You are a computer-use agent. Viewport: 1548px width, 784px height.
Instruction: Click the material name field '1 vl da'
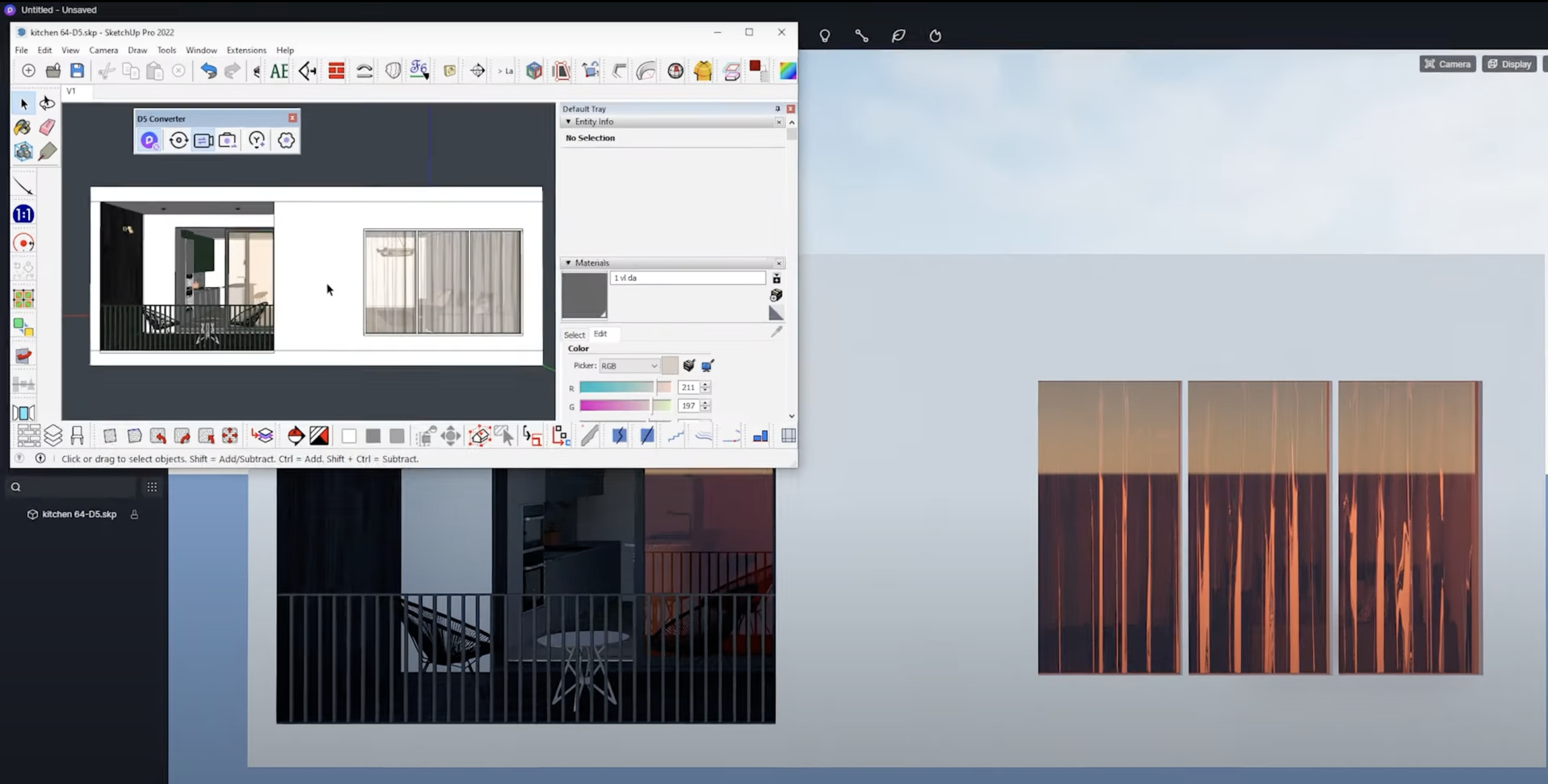tap(687, 277)
